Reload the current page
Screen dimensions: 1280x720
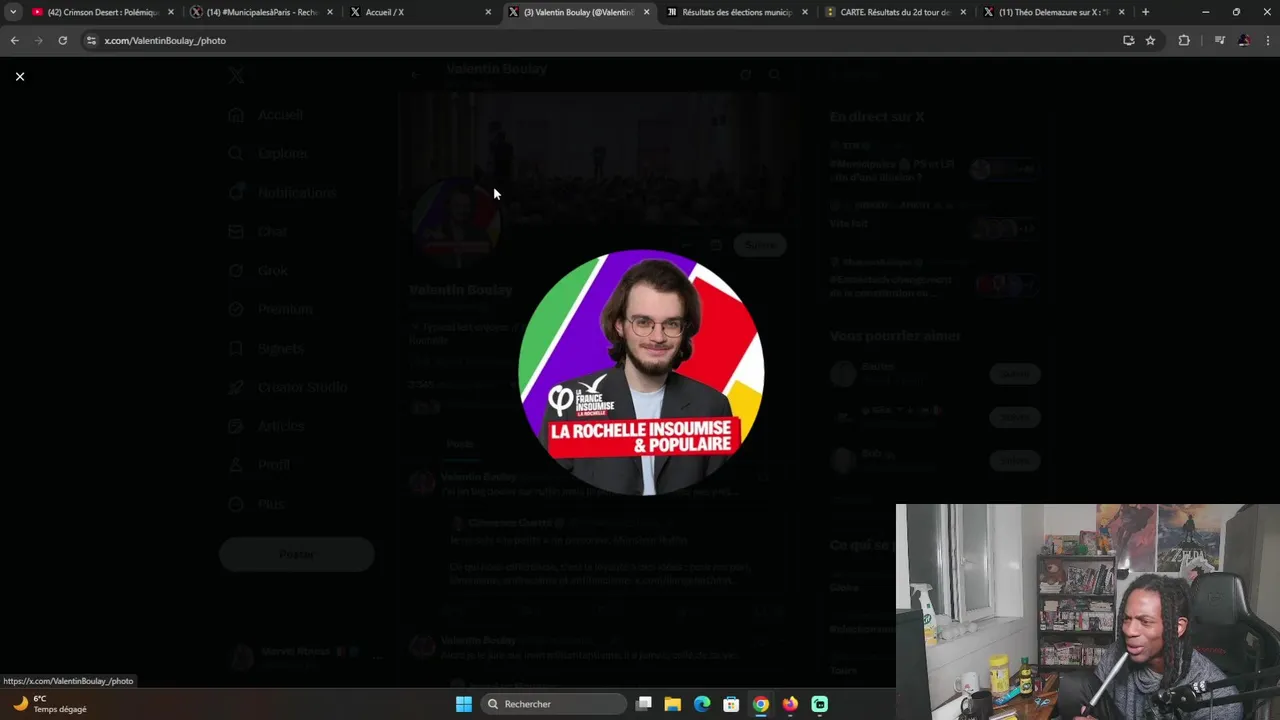click(62, 40)
